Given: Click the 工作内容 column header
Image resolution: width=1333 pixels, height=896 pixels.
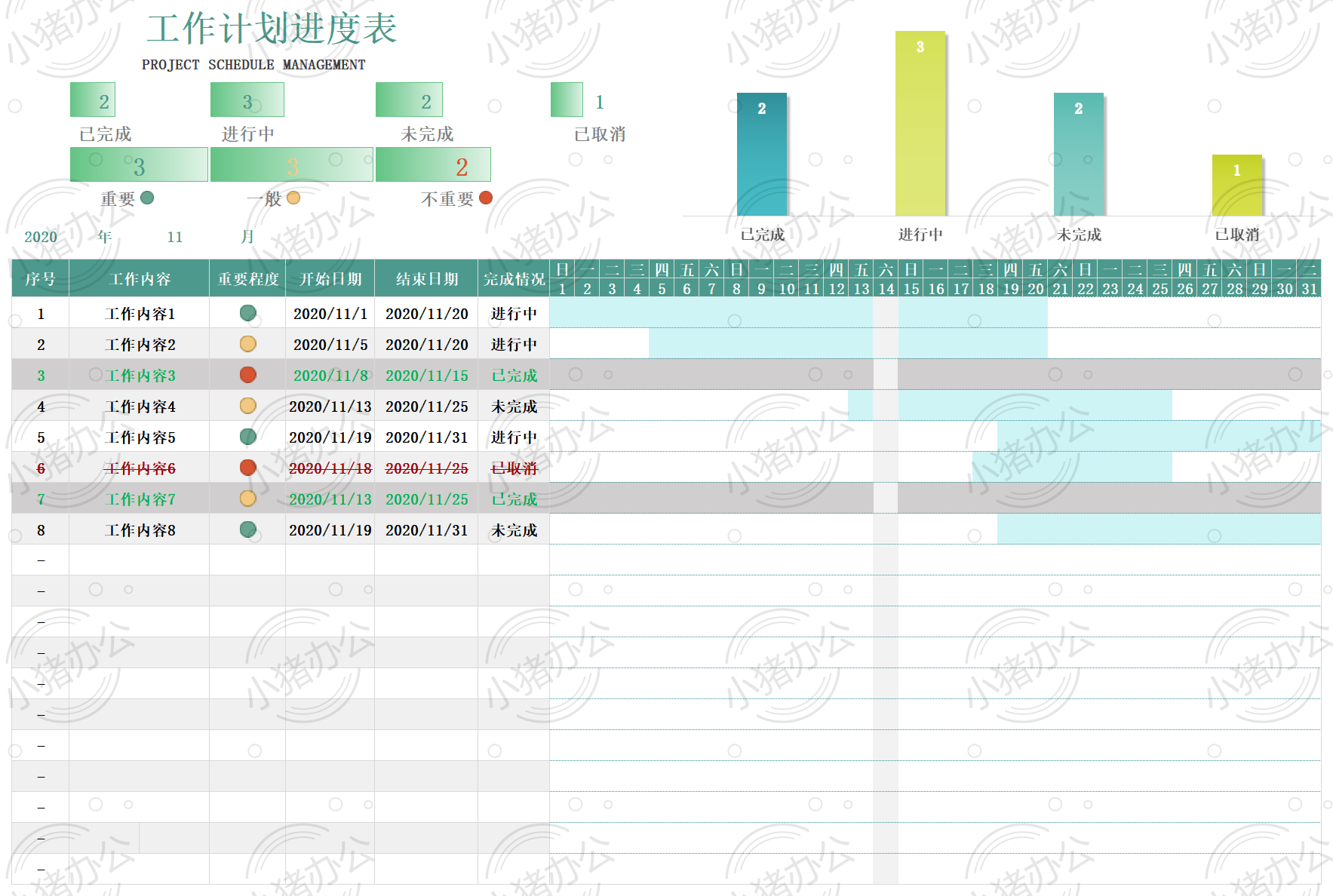Looking at the screenshot, I should point(139,278).
